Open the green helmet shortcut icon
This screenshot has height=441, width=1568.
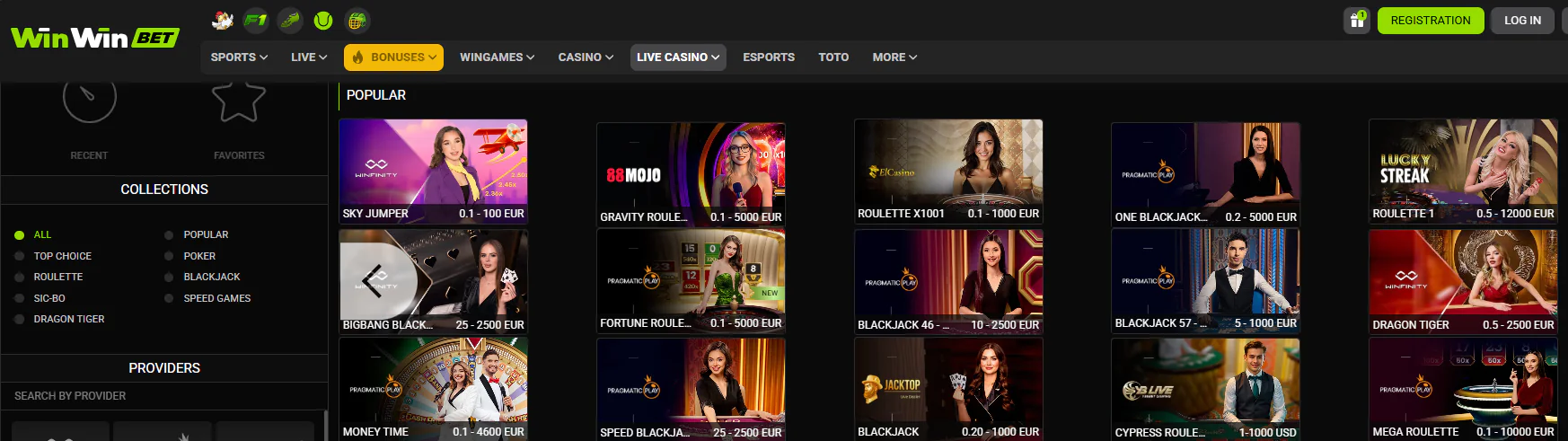357,20
